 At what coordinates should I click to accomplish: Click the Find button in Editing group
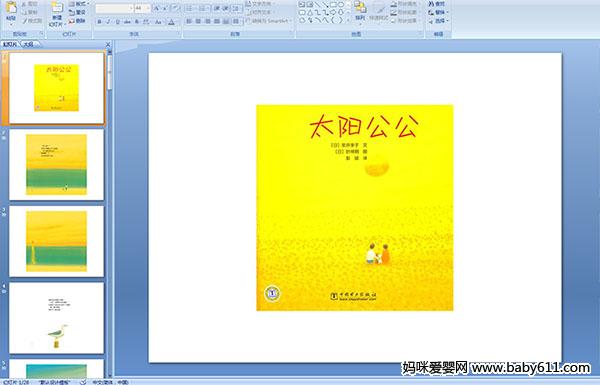point(437,4)
